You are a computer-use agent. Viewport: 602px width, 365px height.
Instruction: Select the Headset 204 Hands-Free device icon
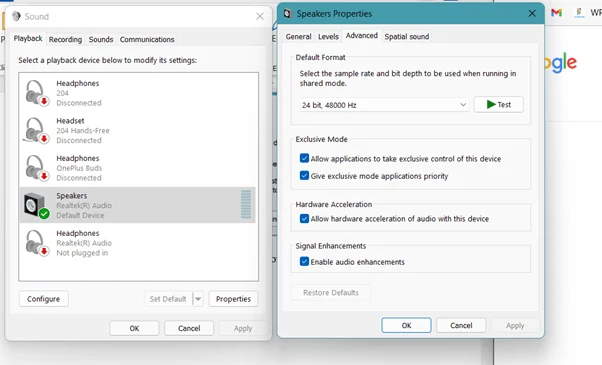coord(37,130)
